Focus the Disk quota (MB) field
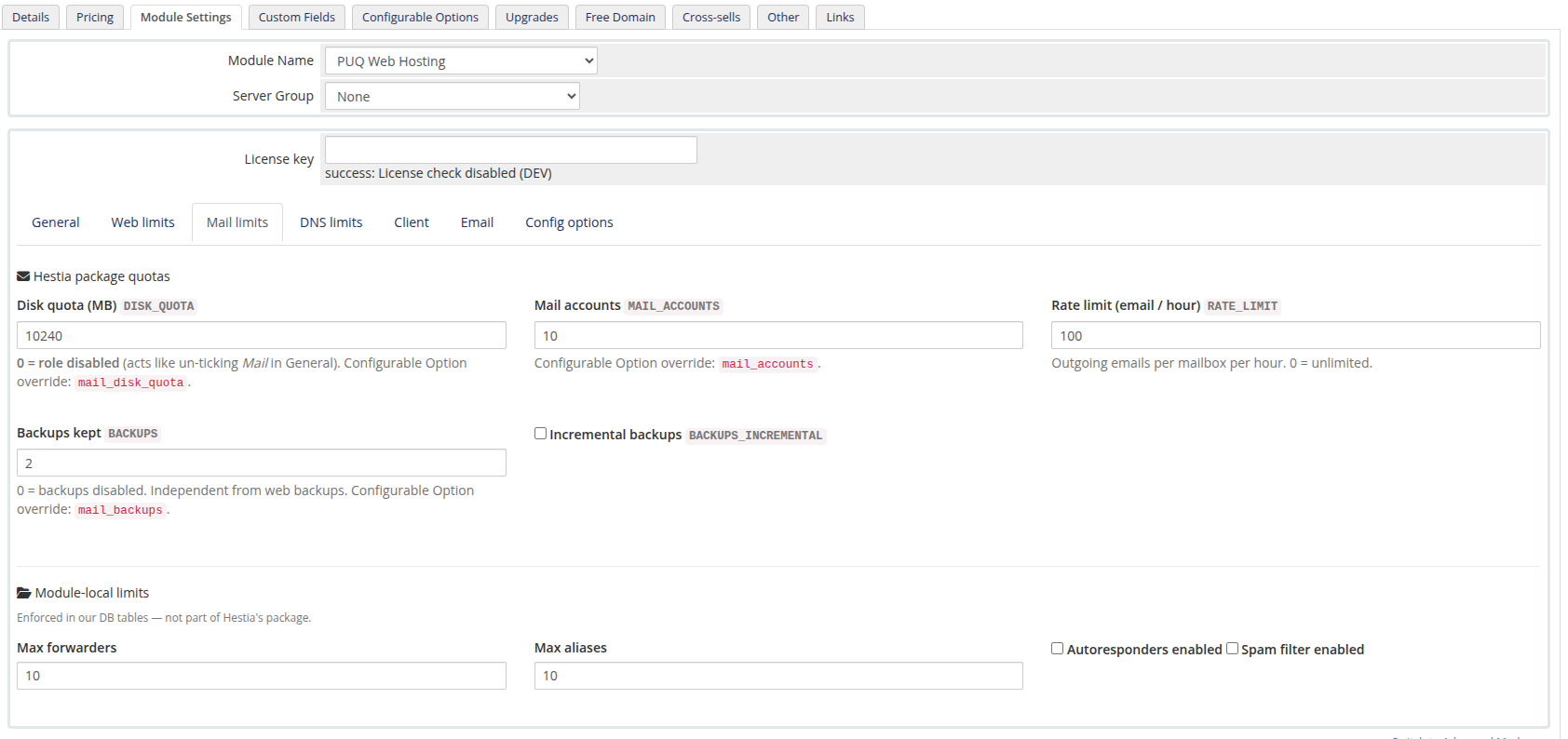1568x739 pixels. pyautogui.click(x=262, y=335)
